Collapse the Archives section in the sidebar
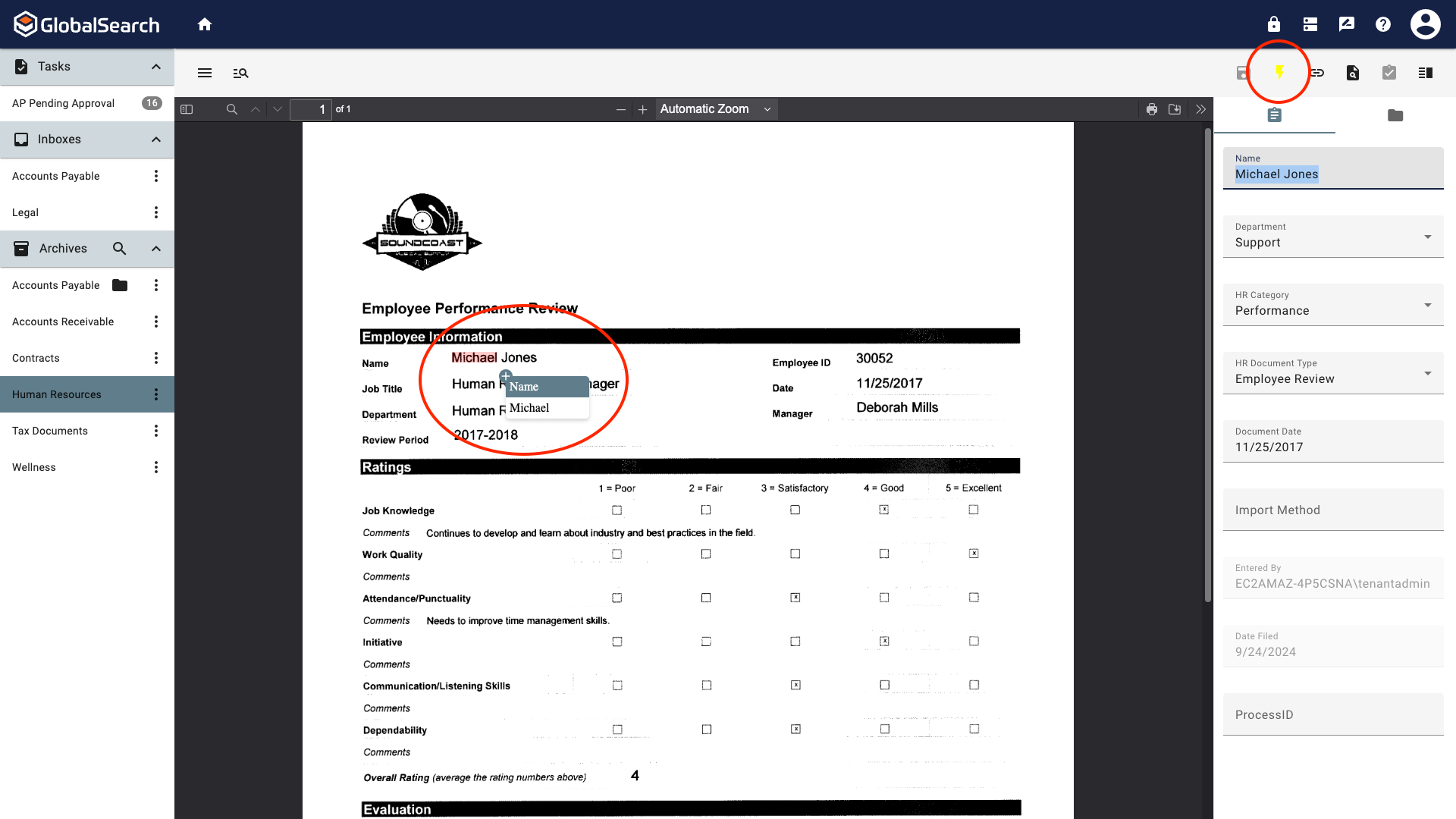 click(155, 248)
